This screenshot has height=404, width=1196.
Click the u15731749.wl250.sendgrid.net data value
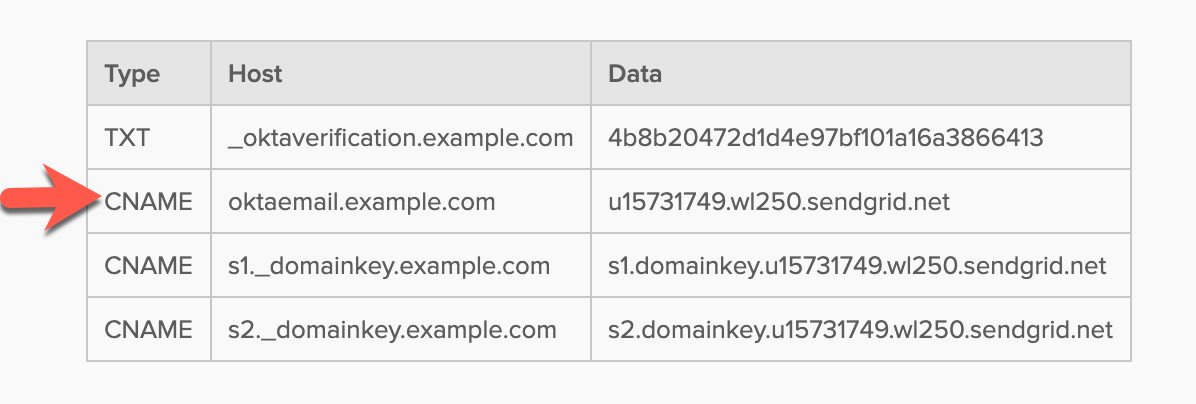(778, 202)
